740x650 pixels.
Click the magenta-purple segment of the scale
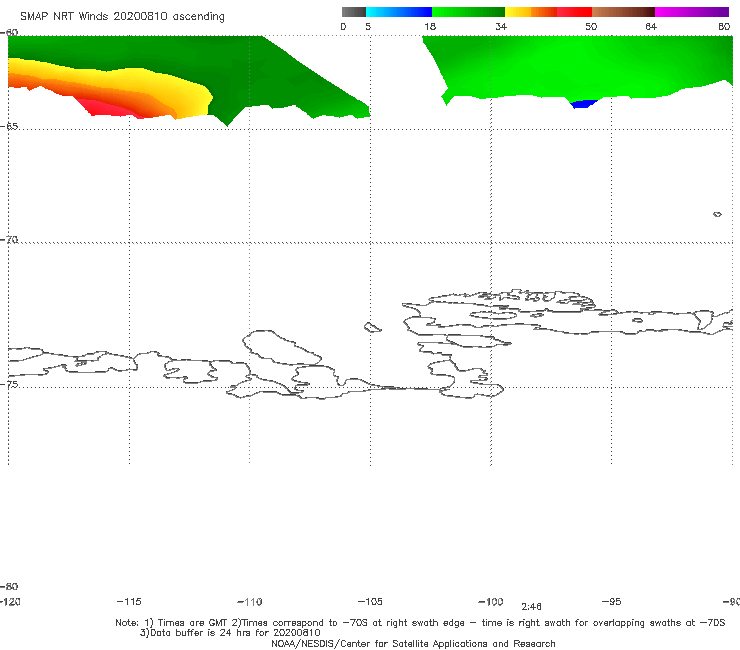pyautogui.click(x=692, y=12)
